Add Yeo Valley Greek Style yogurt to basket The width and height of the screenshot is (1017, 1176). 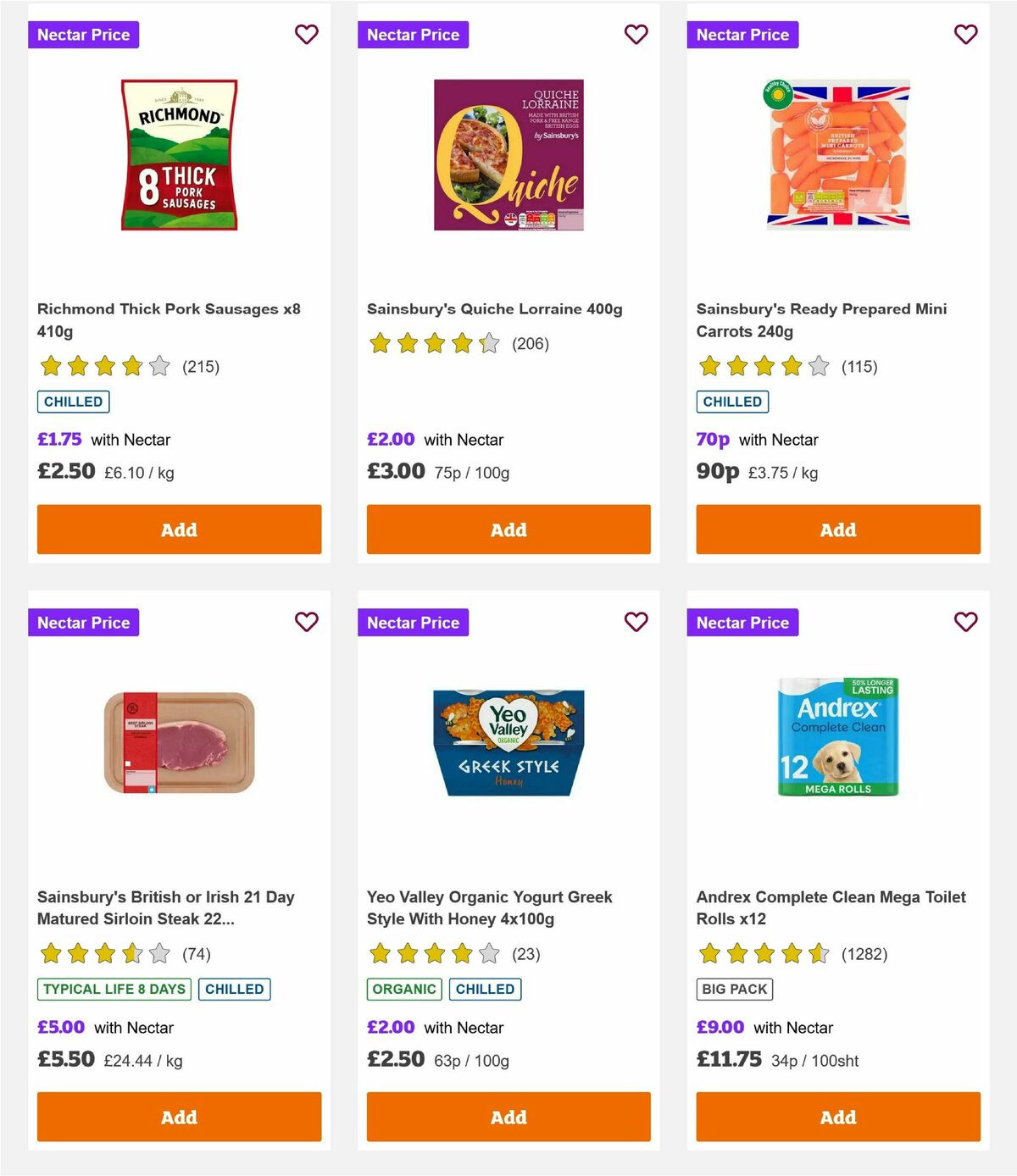pos(508,1117)
